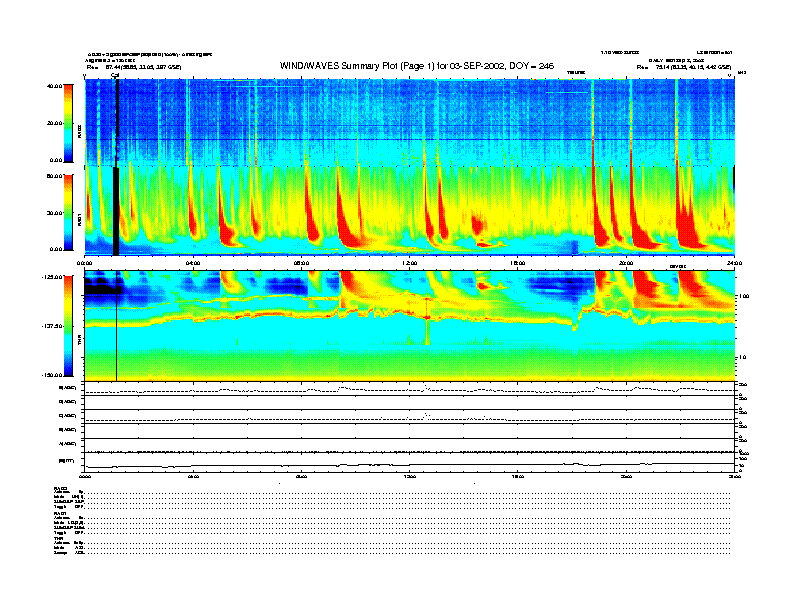Click the -125.00 label on TNR scale

point(52,277)
